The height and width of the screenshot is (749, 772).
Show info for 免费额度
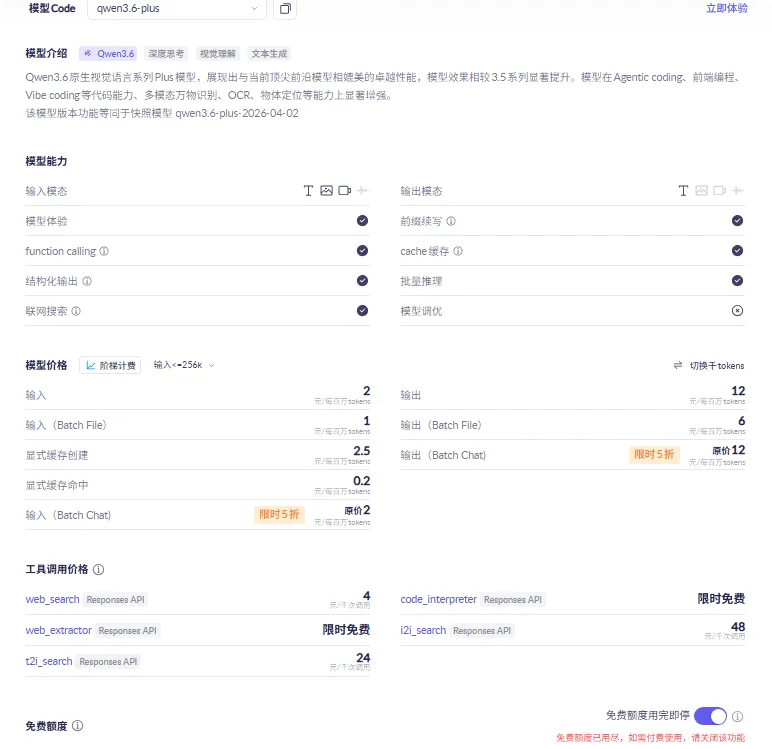pyautogui.click(x=78, y=726)
